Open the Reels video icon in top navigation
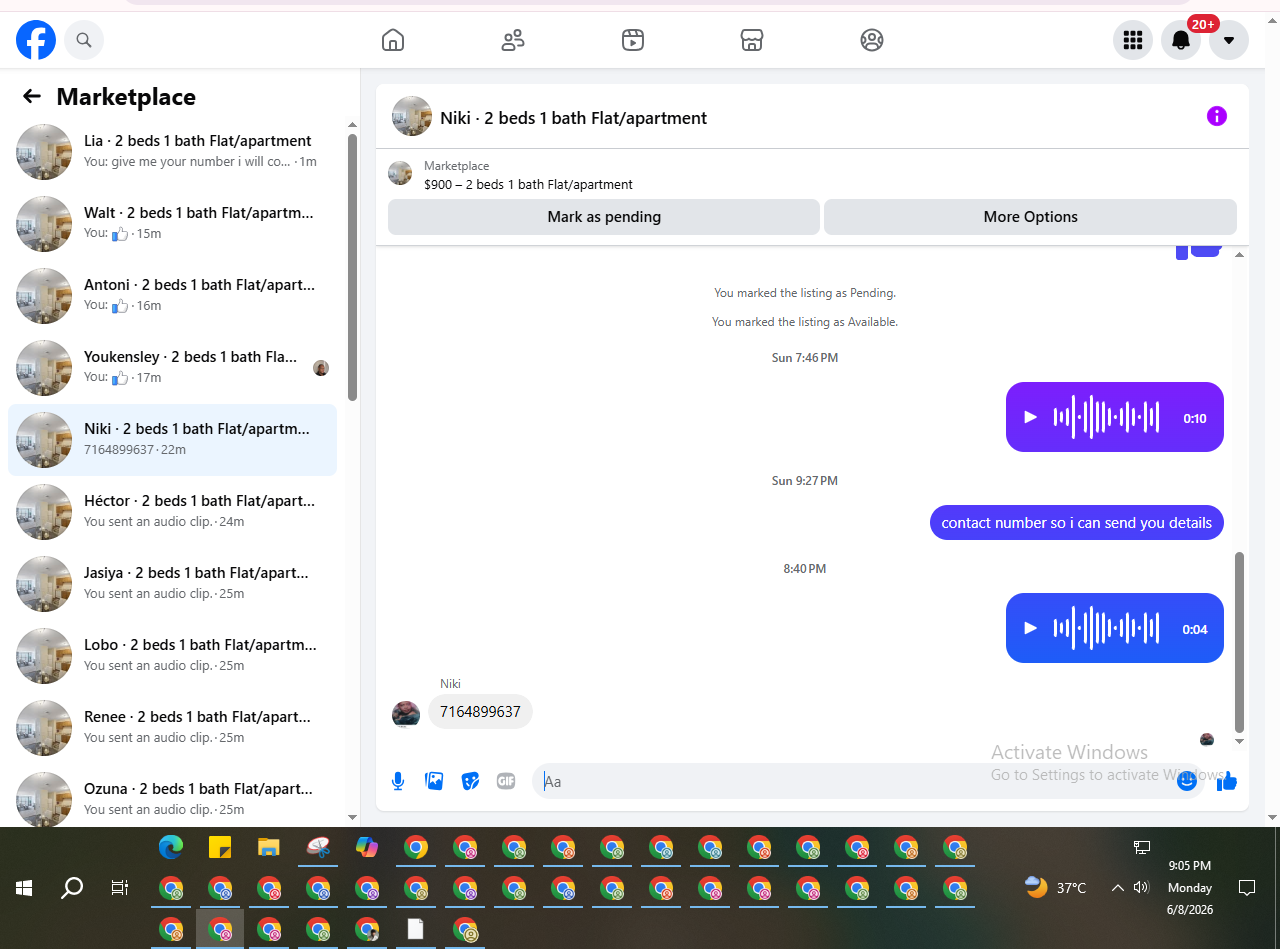 (x=632, y=40)
